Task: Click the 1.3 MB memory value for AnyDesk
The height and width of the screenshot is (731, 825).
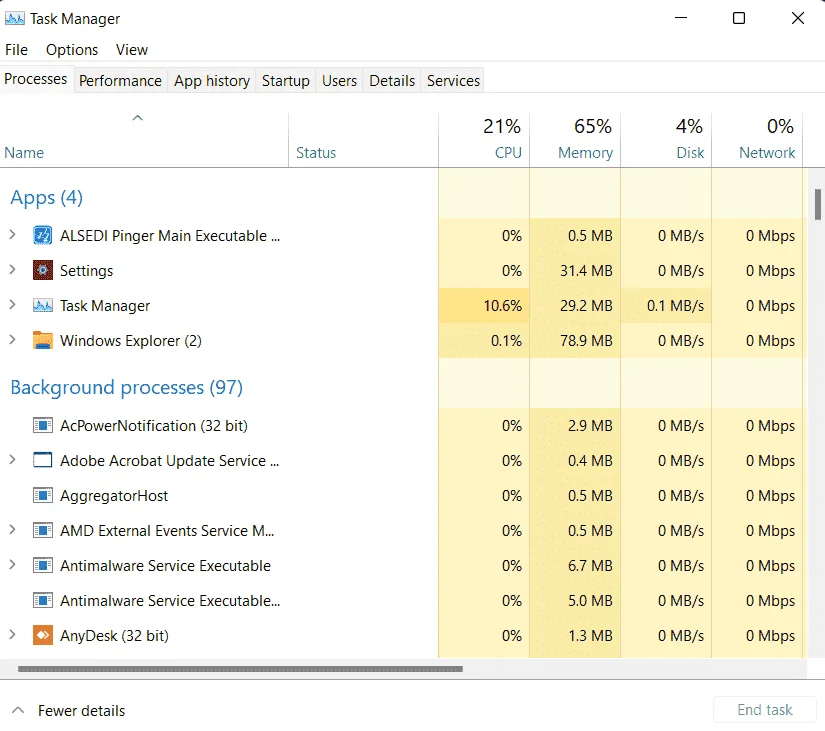Action: [590, 635]
